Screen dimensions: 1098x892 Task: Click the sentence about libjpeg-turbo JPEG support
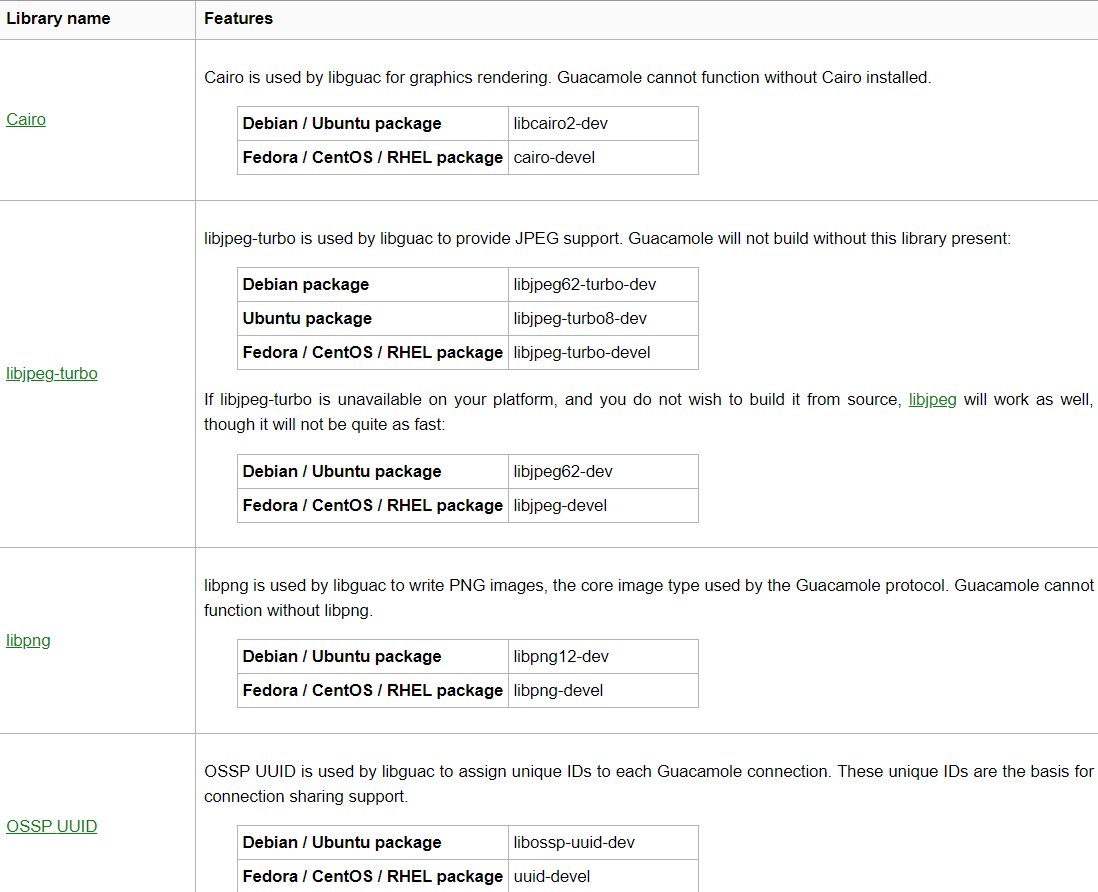608,239
